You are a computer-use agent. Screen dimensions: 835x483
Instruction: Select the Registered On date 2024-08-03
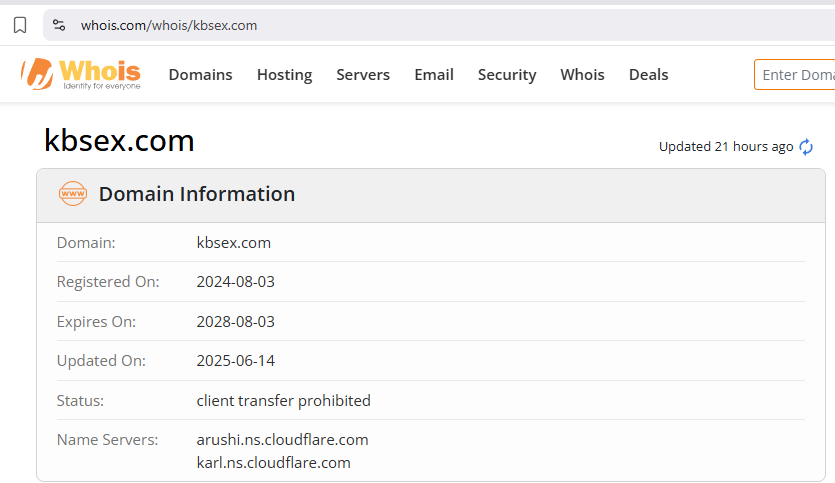coord(235,282)
